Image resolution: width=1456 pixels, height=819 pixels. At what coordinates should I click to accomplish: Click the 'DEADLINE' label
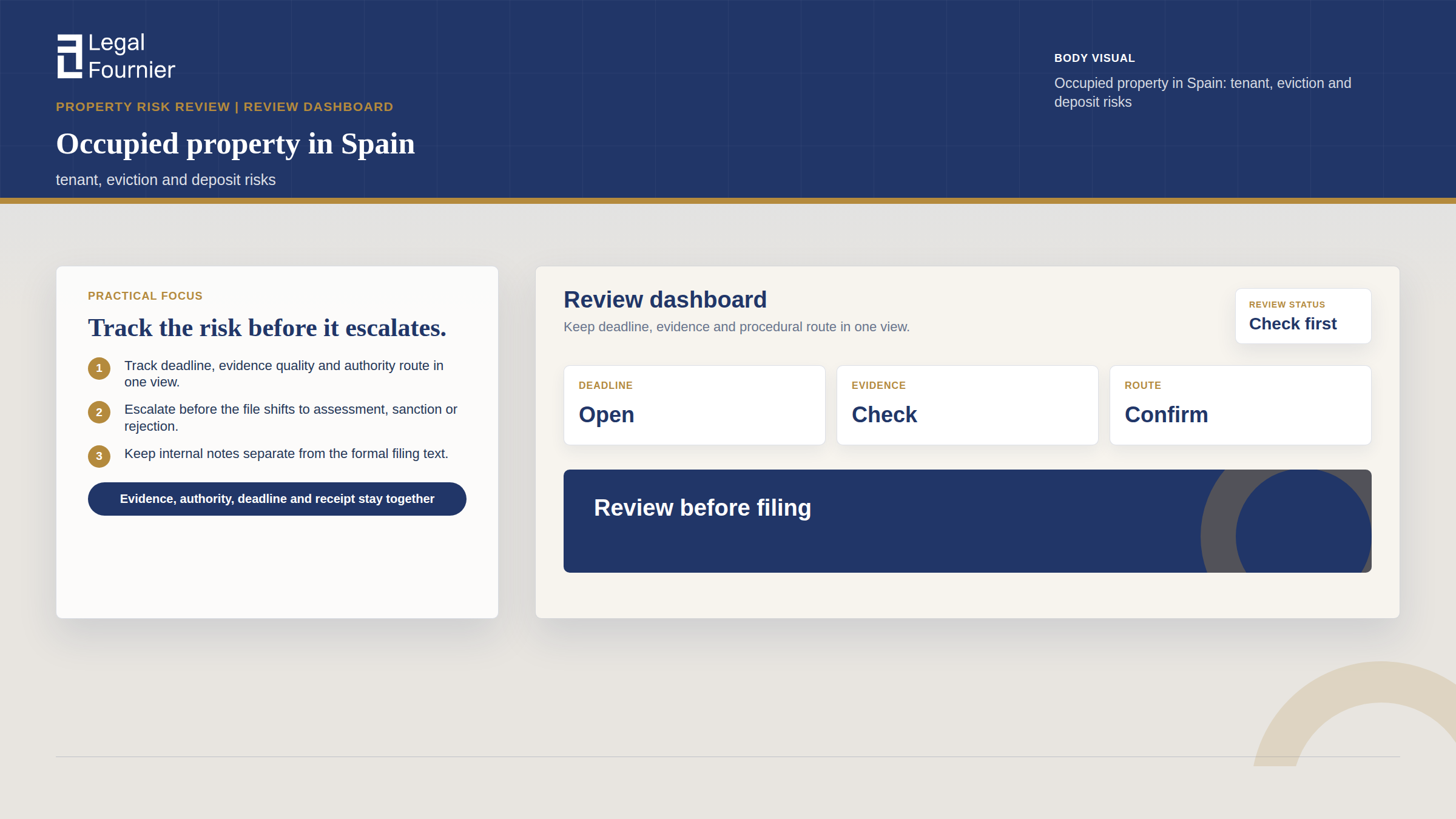tap(605, 385)
